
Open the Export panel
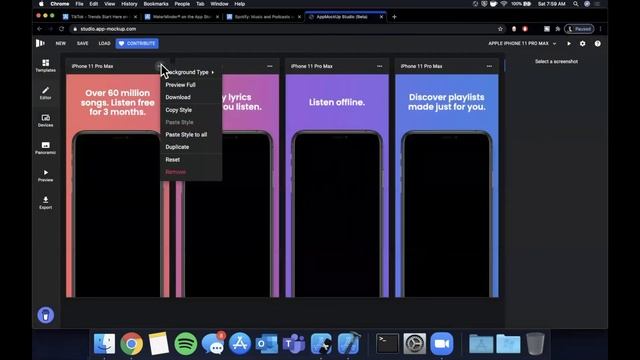point(45,202)
